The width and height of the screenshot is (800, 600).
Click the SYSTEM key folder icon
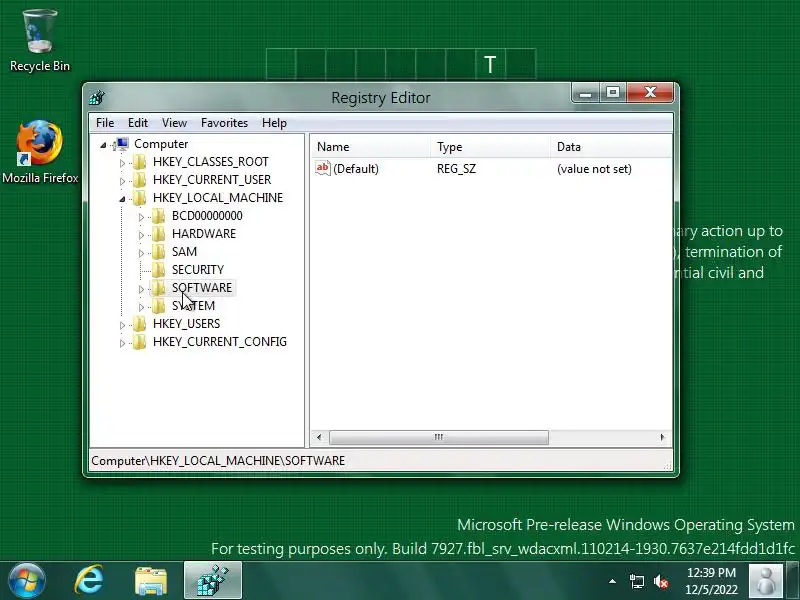click(158, 306)
